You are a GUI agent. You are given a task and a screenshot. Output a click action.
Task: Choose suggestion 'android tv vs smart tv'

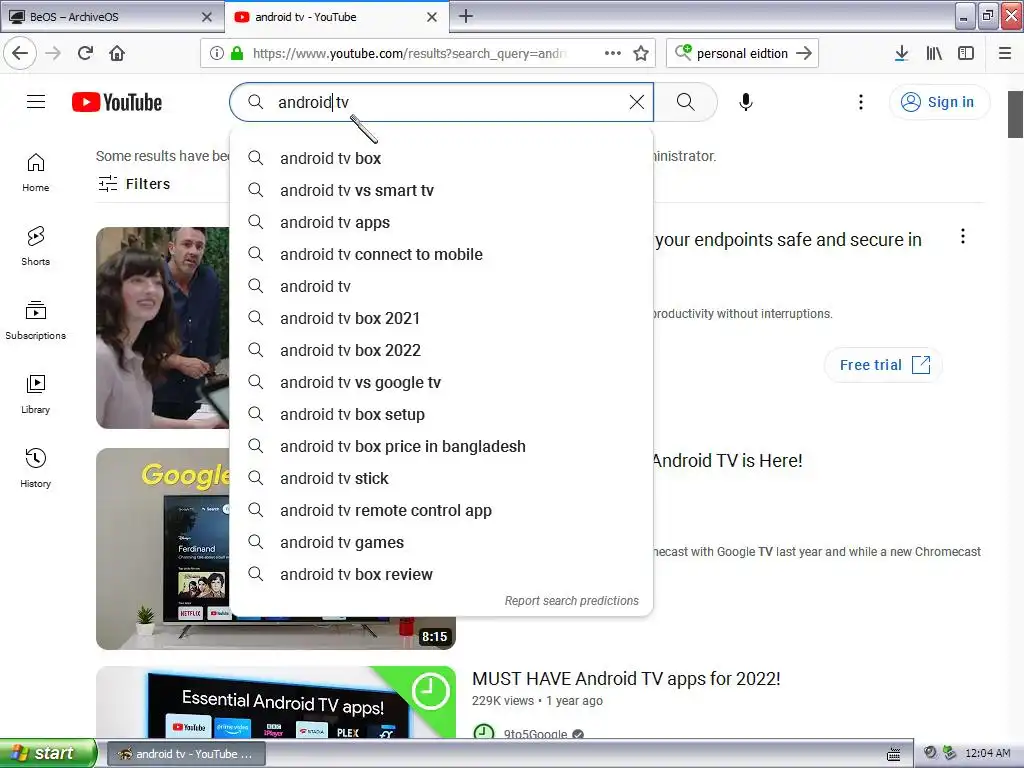coord(441,190)
